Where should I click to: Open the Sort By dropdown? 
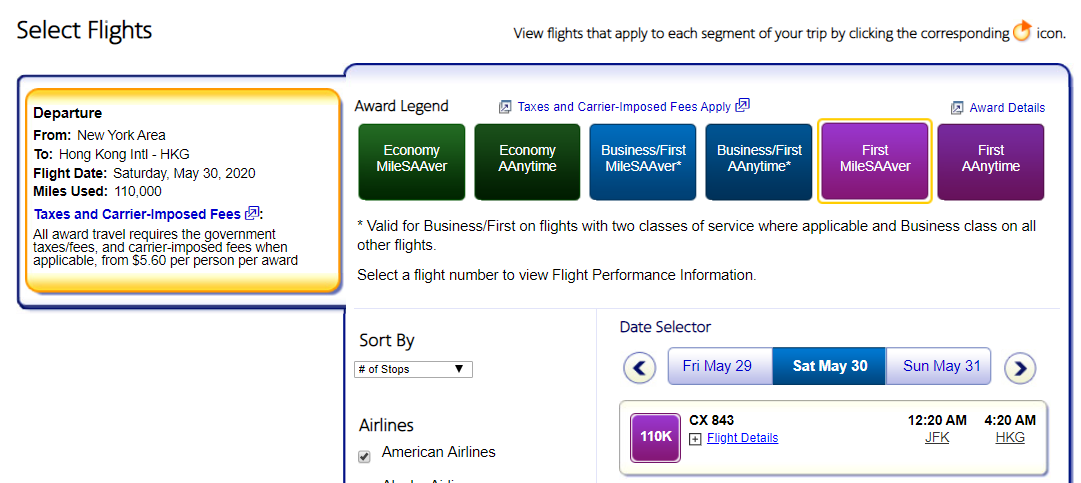tap(413, 369)
